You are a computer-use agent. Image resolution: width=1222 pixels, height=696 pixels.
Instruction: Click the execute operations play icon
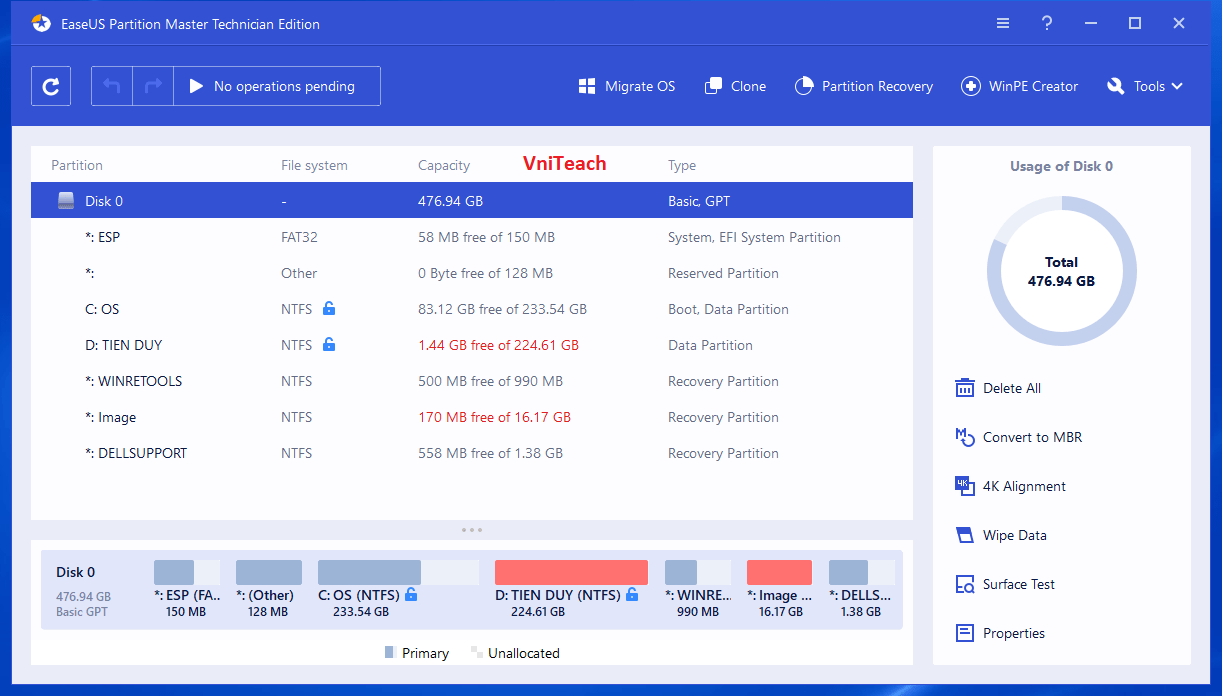coord(196,86)
